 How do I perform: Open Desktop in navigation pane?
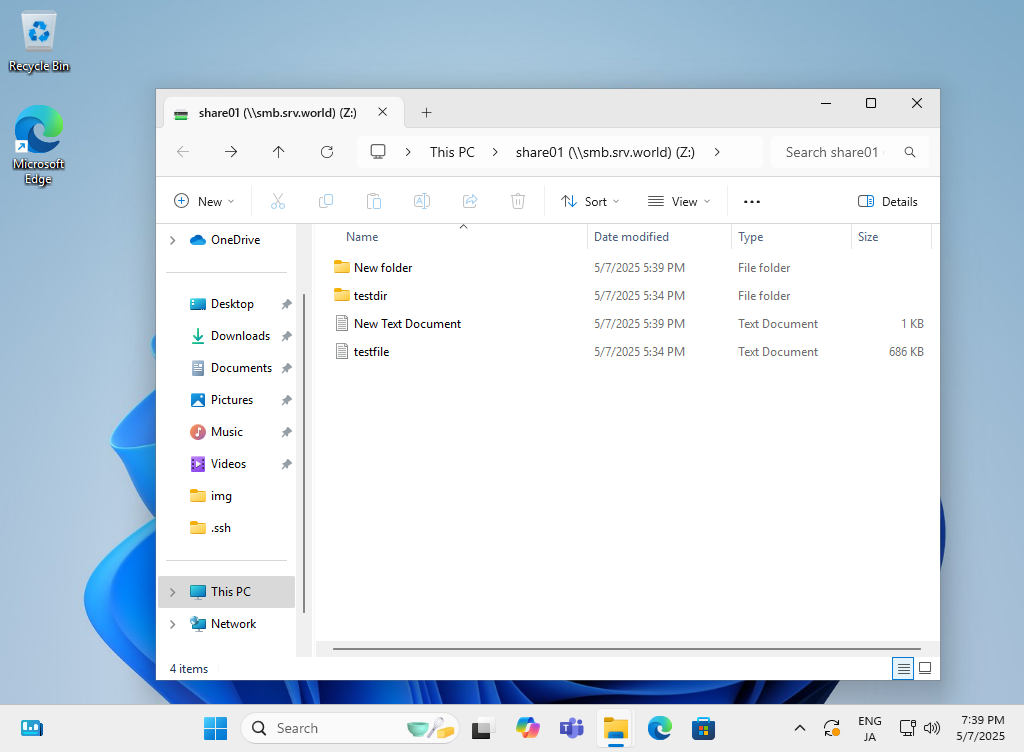[232, 304]
